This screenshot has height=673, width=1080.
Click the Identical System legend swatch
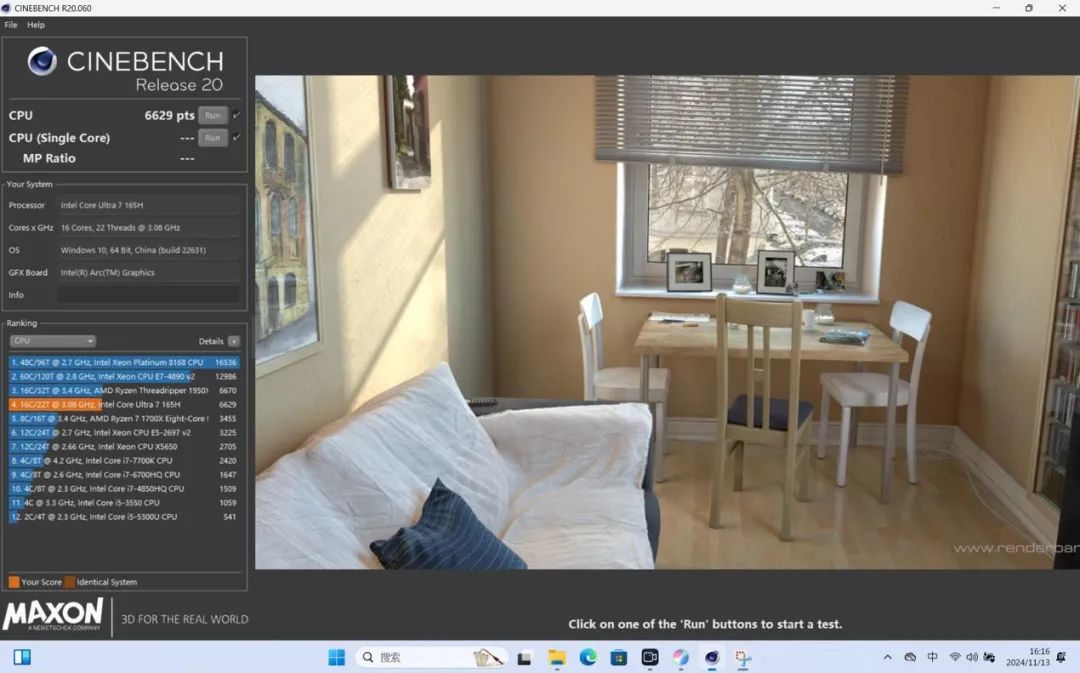pos(70,582)
